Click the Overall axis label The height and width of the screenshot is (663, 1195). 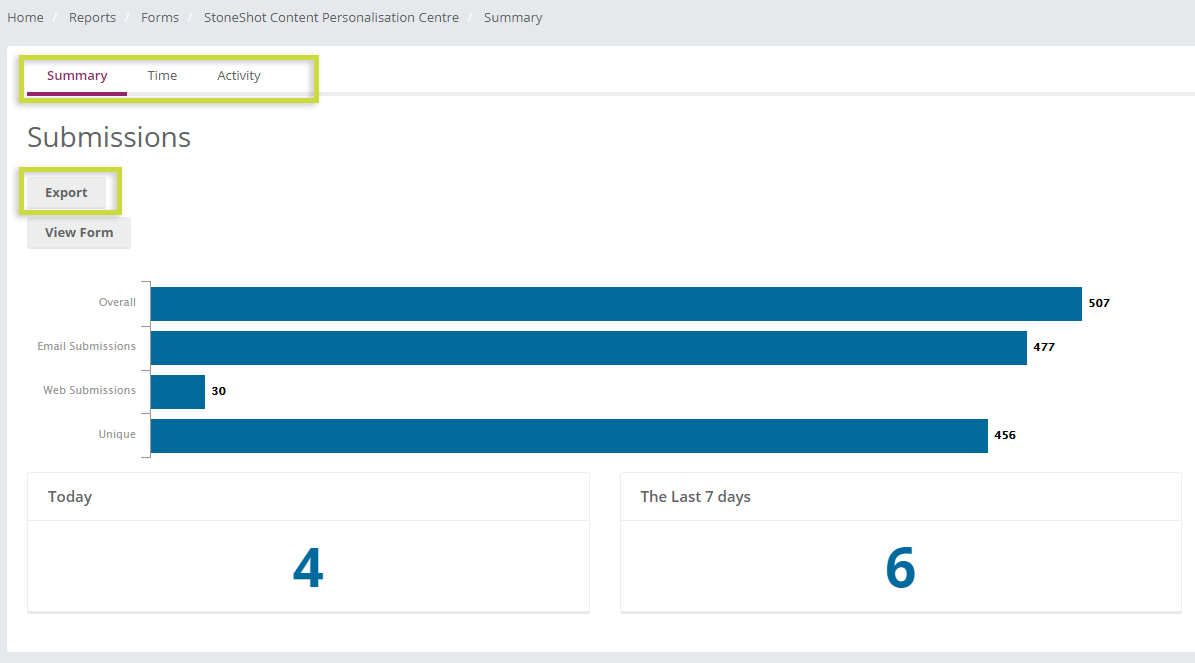coord(117,303)
